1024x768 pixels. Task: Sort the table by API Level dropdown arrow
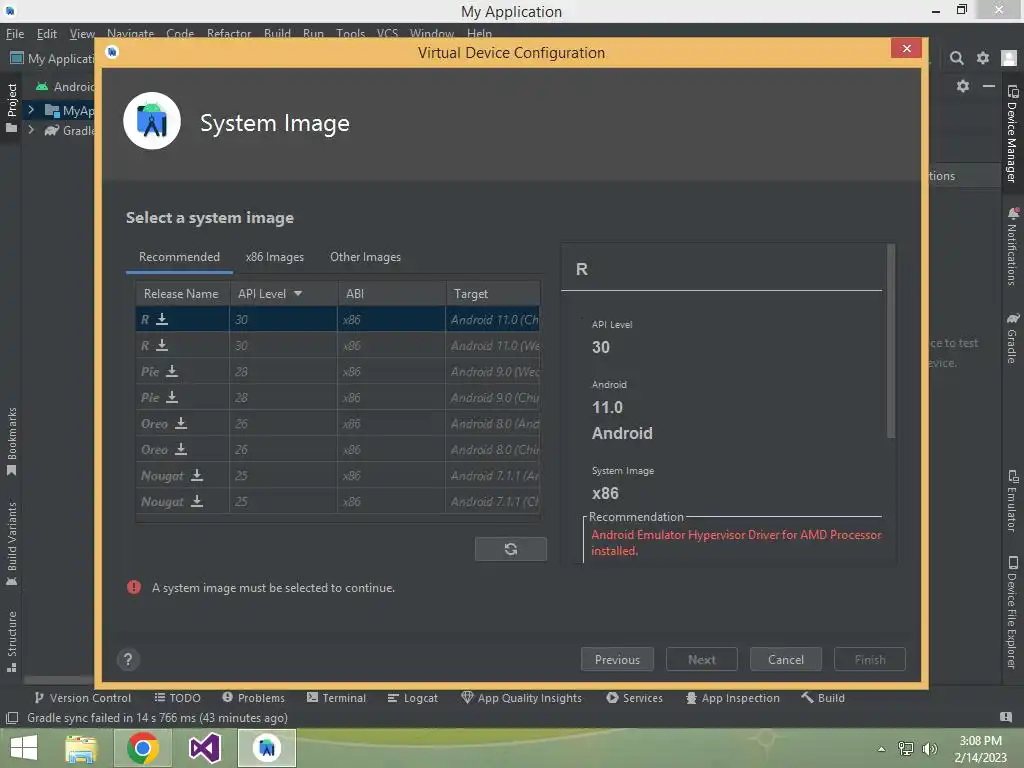(x=298, y=294)
